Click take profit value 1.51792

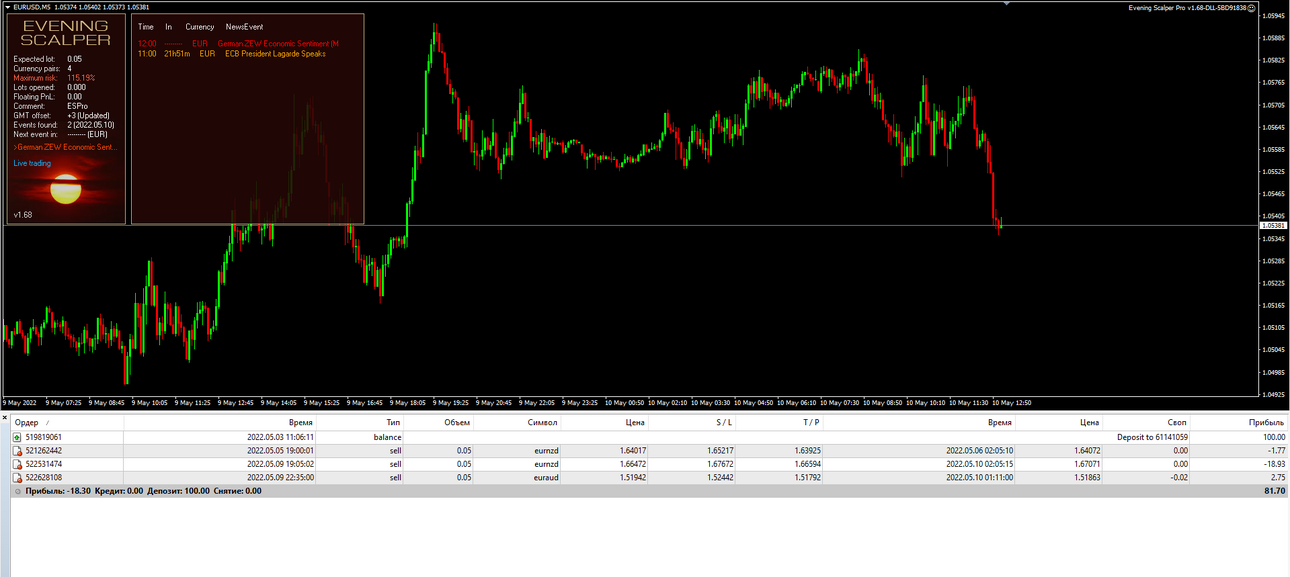click(808, 478)
